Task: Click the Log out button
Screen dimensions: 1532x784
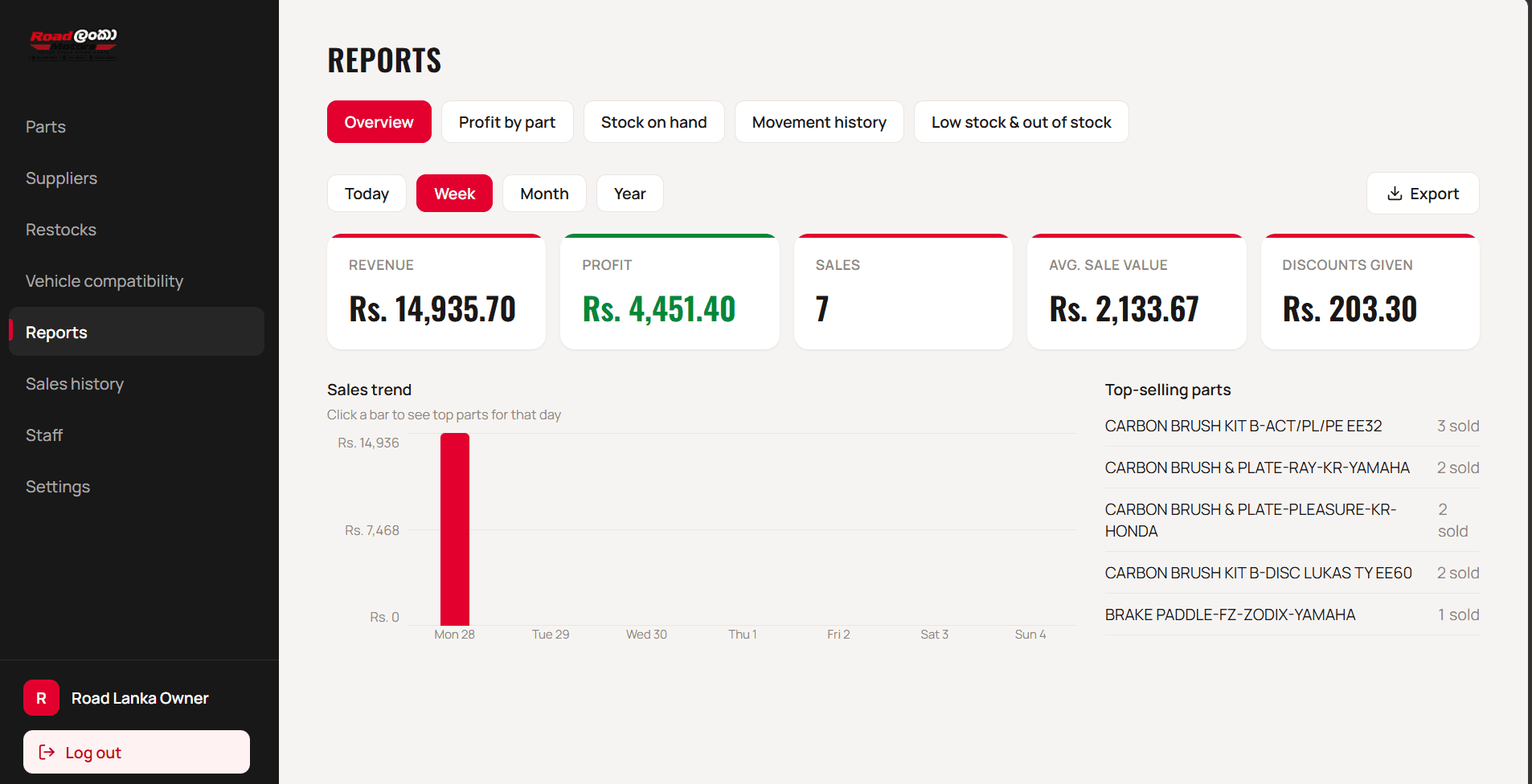Action: 137,752
